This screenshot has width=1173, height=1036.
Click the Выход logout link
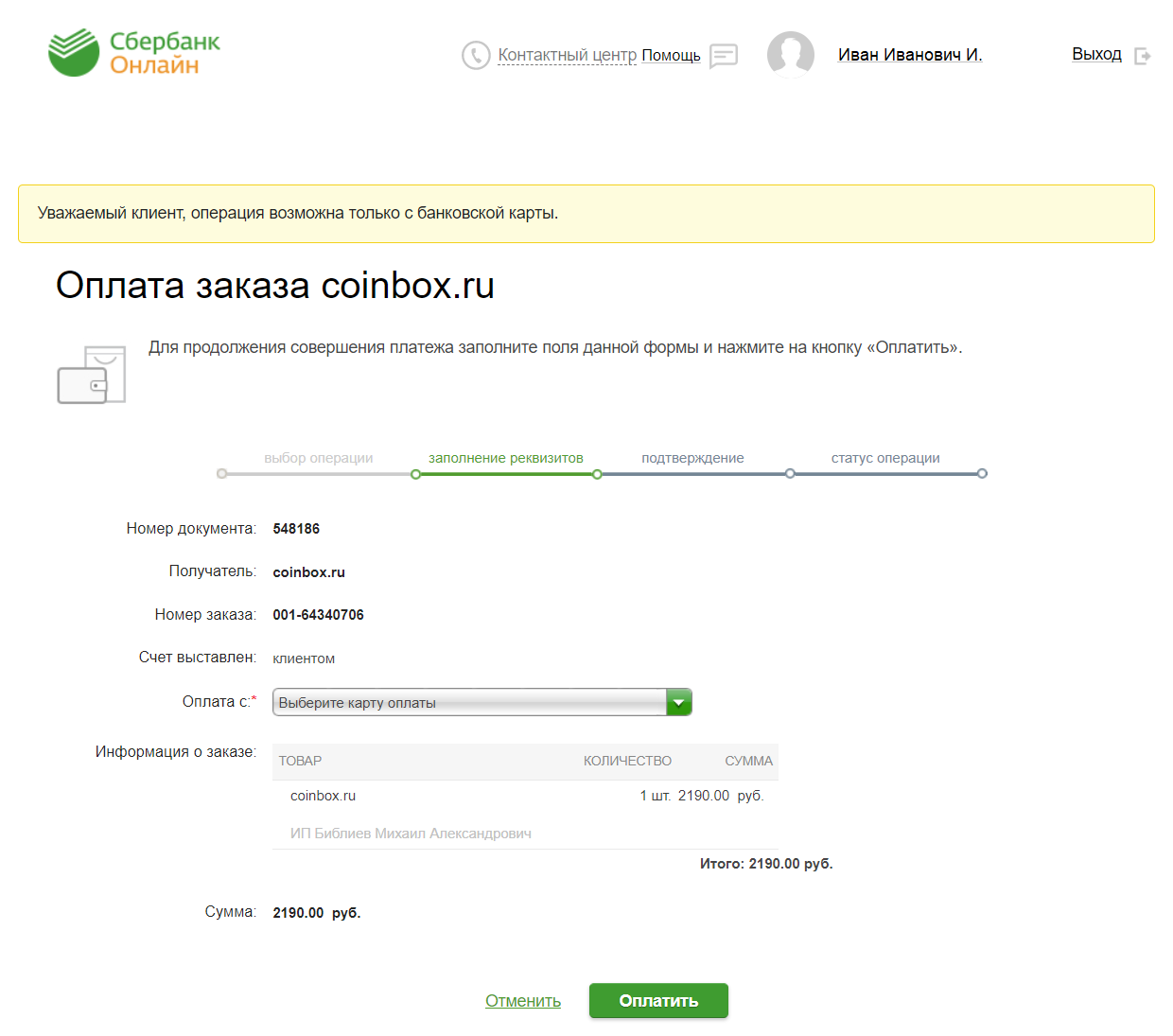point(1096,54)
